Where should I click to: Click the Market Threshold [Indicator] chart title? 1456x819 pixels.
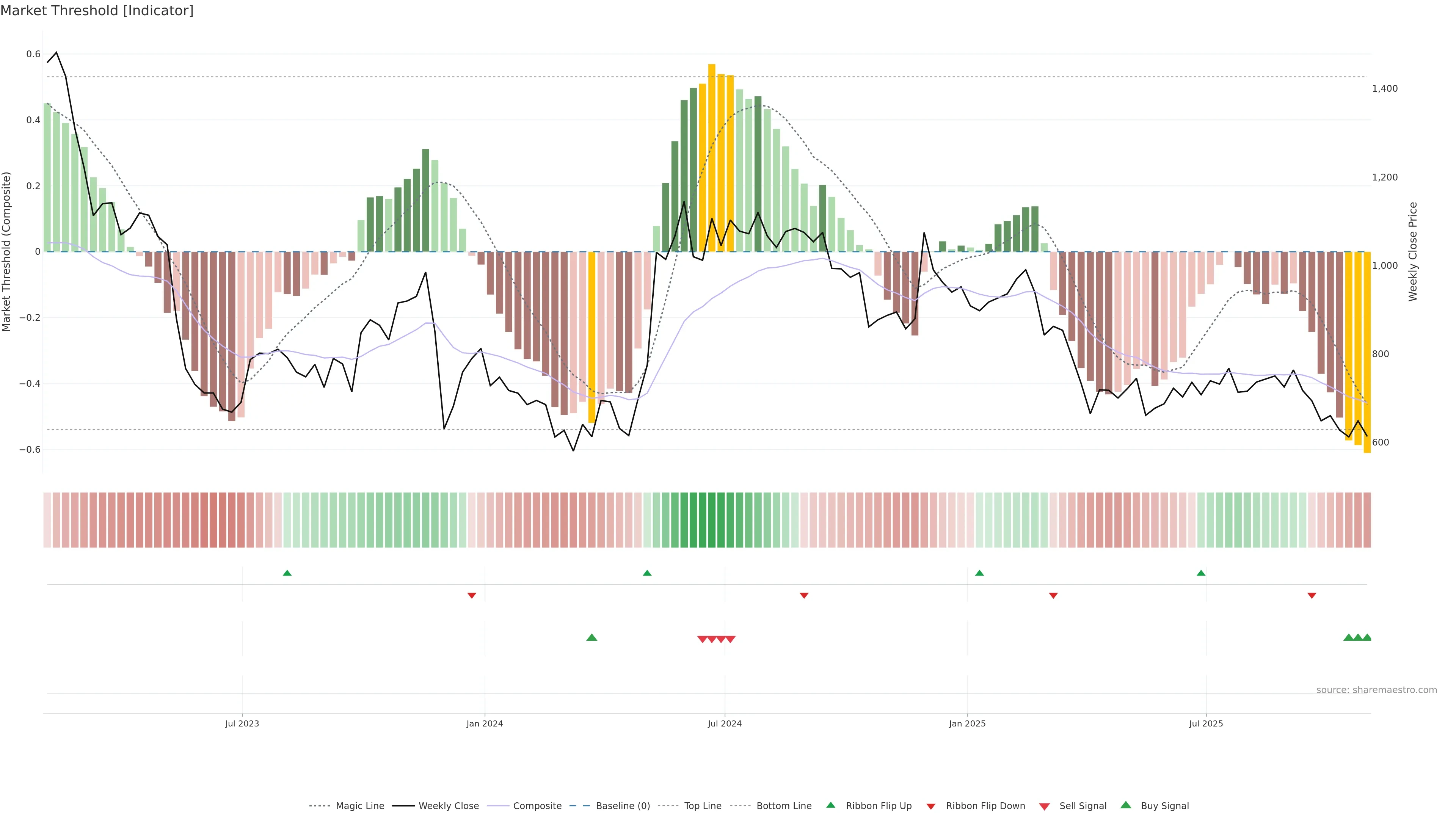point(97,11)
